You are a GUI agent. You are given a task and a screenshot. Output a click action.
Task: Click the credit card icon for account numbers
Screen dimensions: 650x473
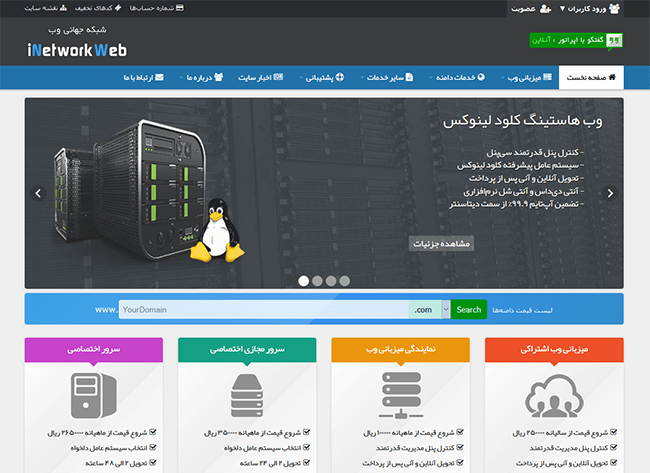click(179, 8)
